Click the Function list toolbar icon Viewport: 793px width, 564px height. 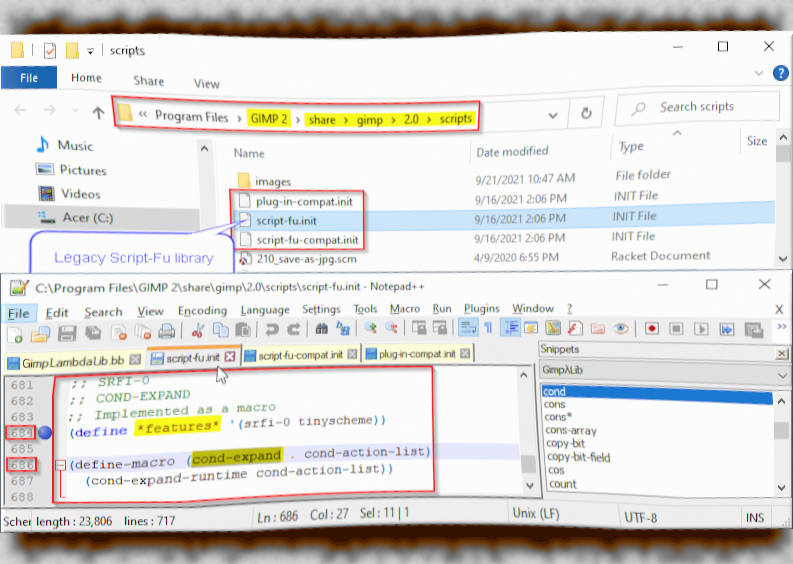tap(574, 328)
